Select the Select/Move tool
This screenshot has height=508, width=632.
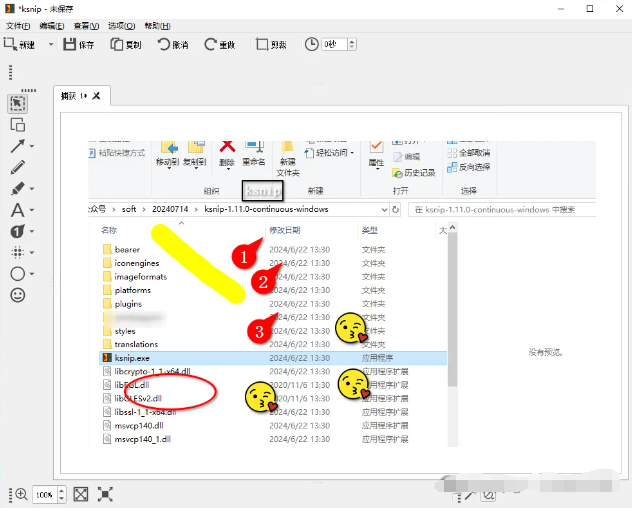pyautogui.click(x=17, y=104)
